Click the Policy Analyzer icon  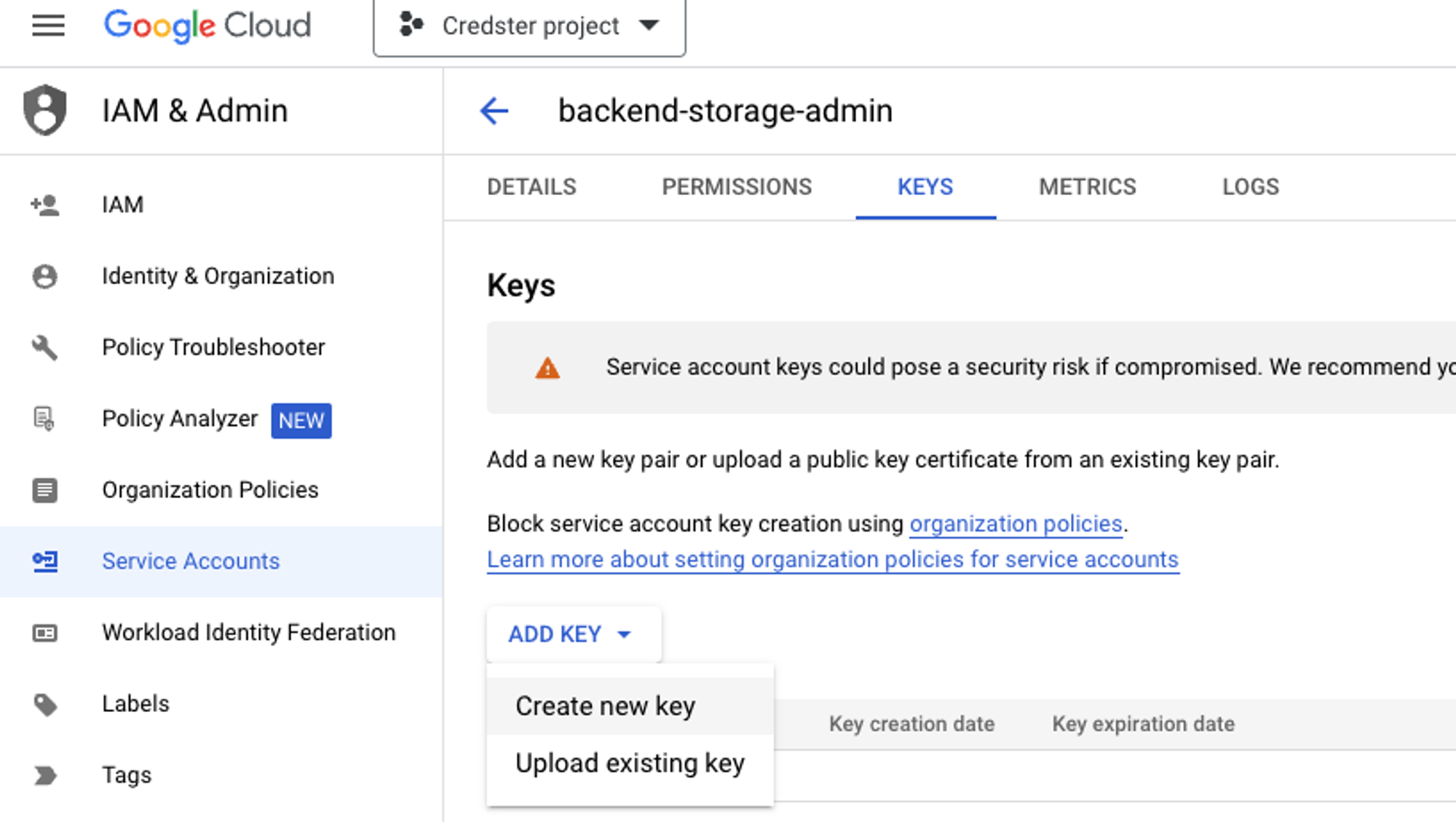pyautogui.click(x=45, y=418)
